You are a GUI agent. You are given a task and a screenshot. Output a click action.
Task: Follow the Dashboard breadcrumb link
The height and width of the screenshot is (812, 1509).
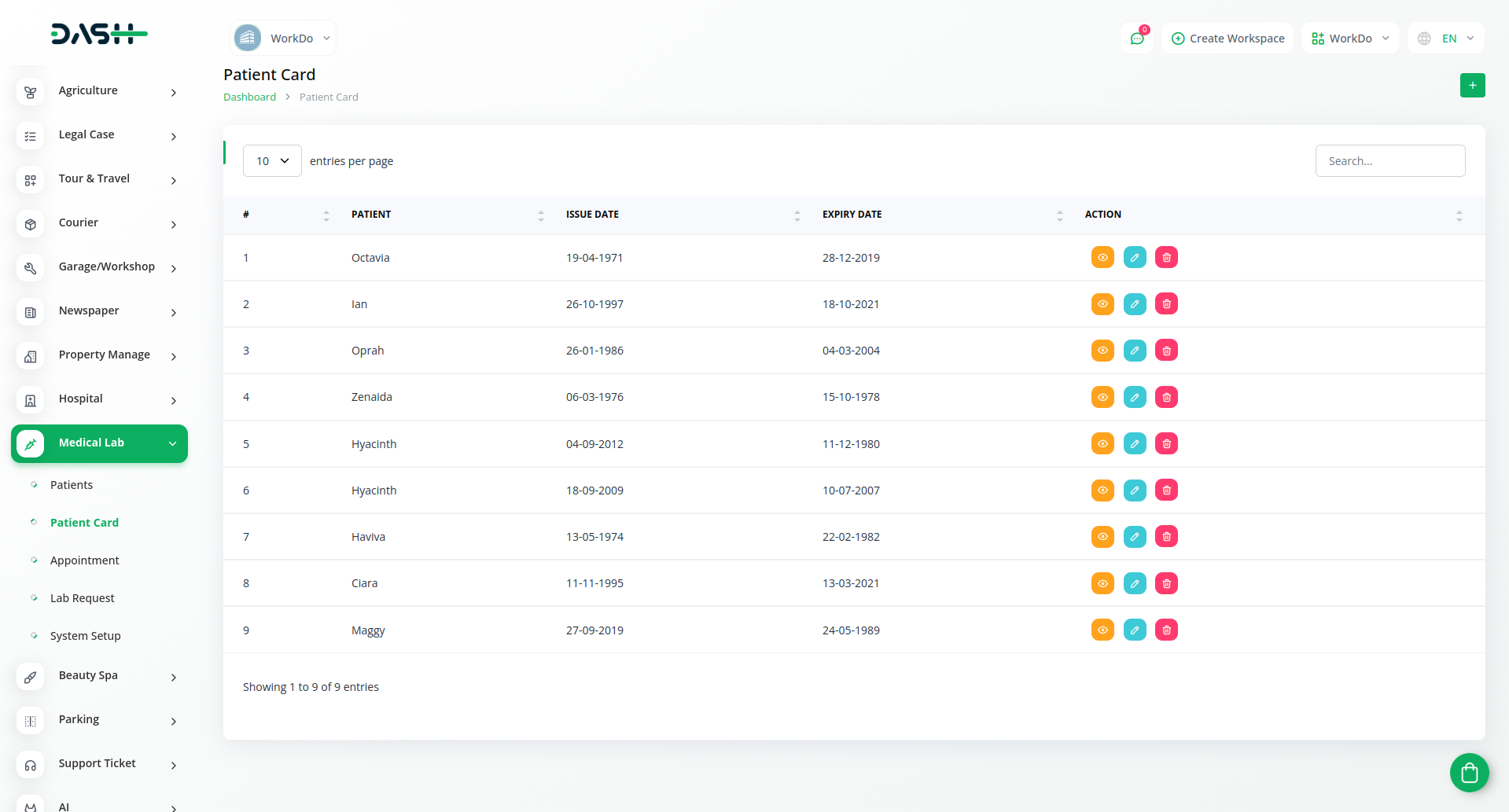(249, 97)
